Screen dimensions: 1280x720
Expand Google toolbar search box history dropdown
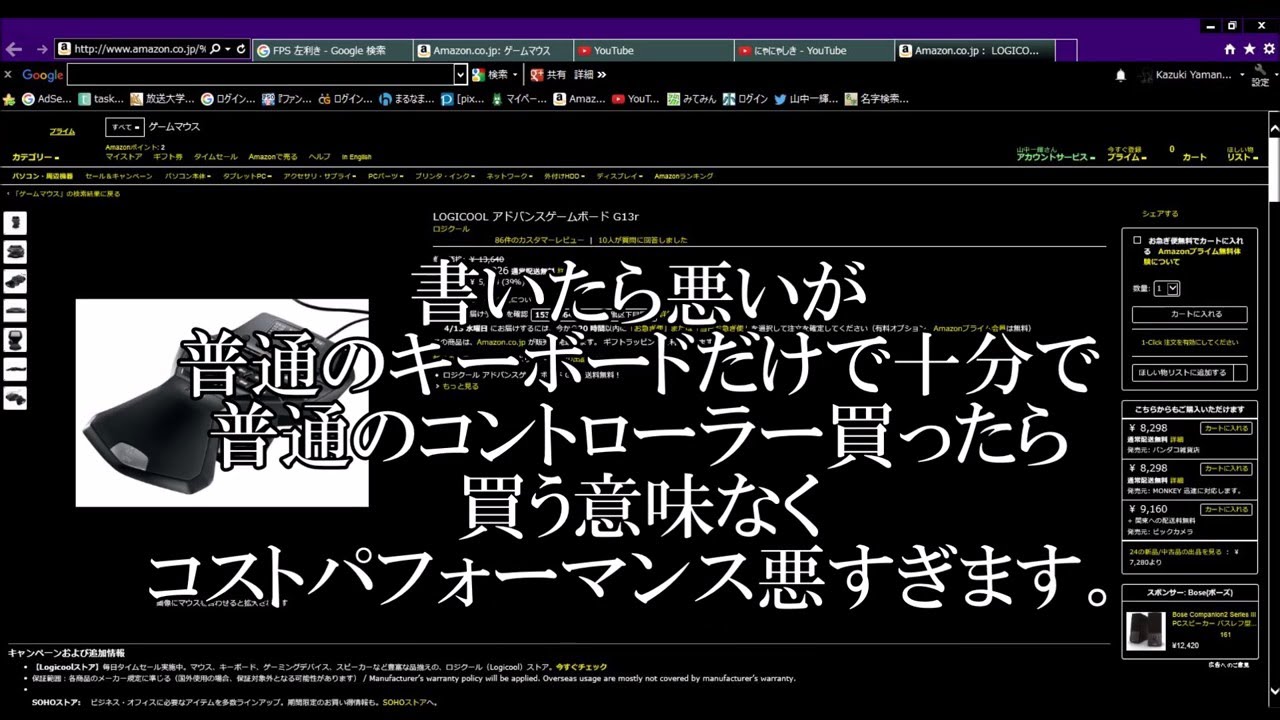[x=460, y=75]
